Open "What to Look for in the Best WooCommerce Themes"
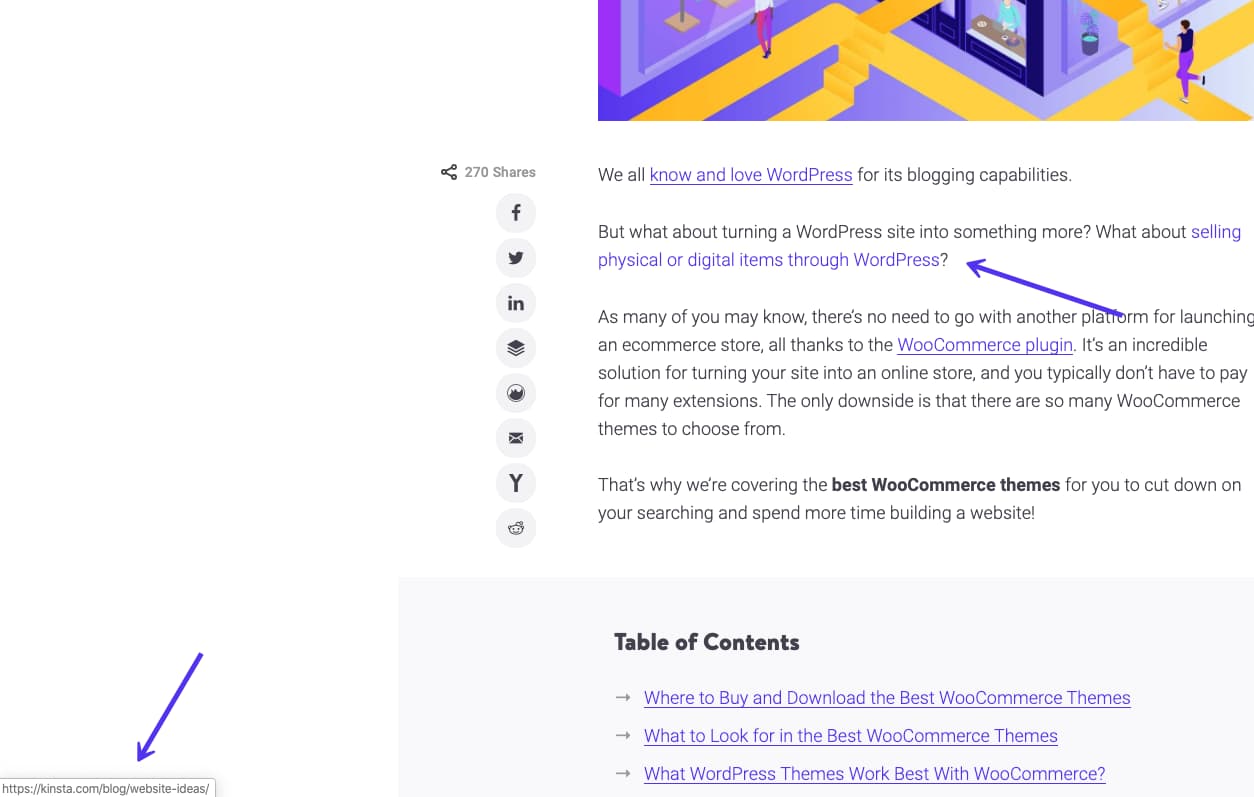 pos(850,735)
